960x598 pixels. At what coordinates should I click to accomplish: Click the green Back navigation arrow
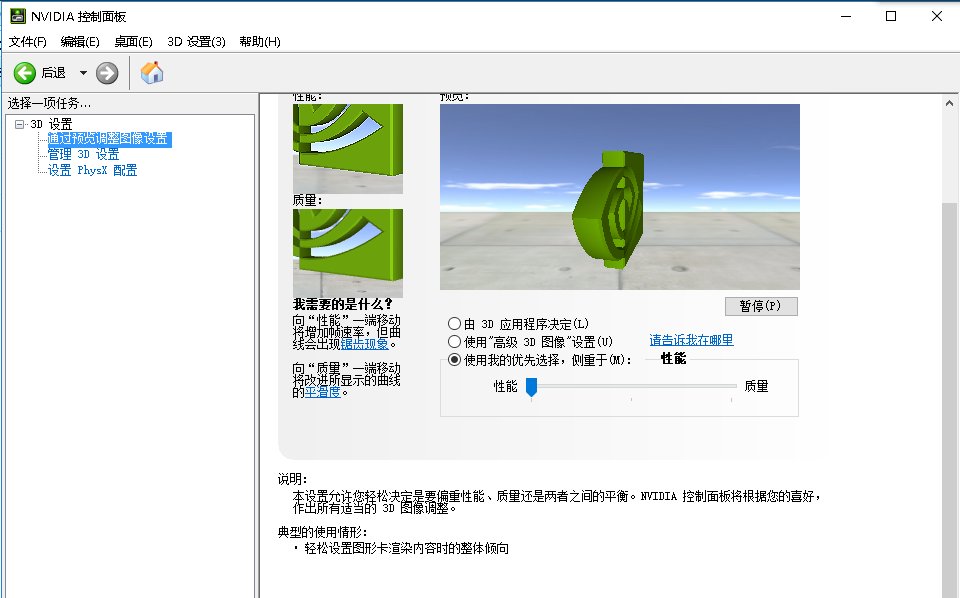pyautogui.click(x=24, y=72)
